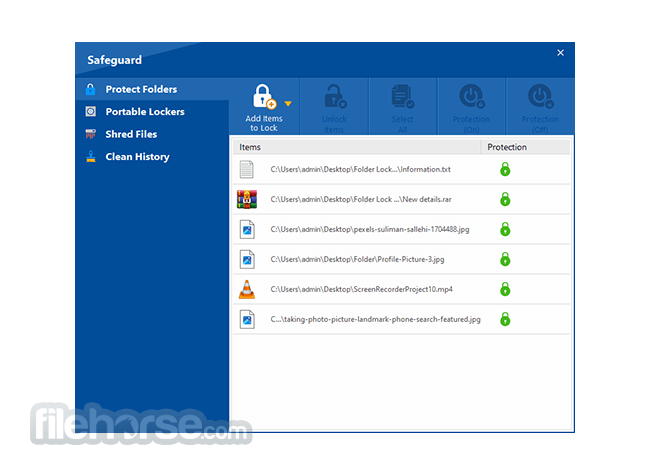The width and height of the screenshot is (650, 475).
Task: Close the Safeguard window
Action: pyautogui.click(x=560, y=53)
